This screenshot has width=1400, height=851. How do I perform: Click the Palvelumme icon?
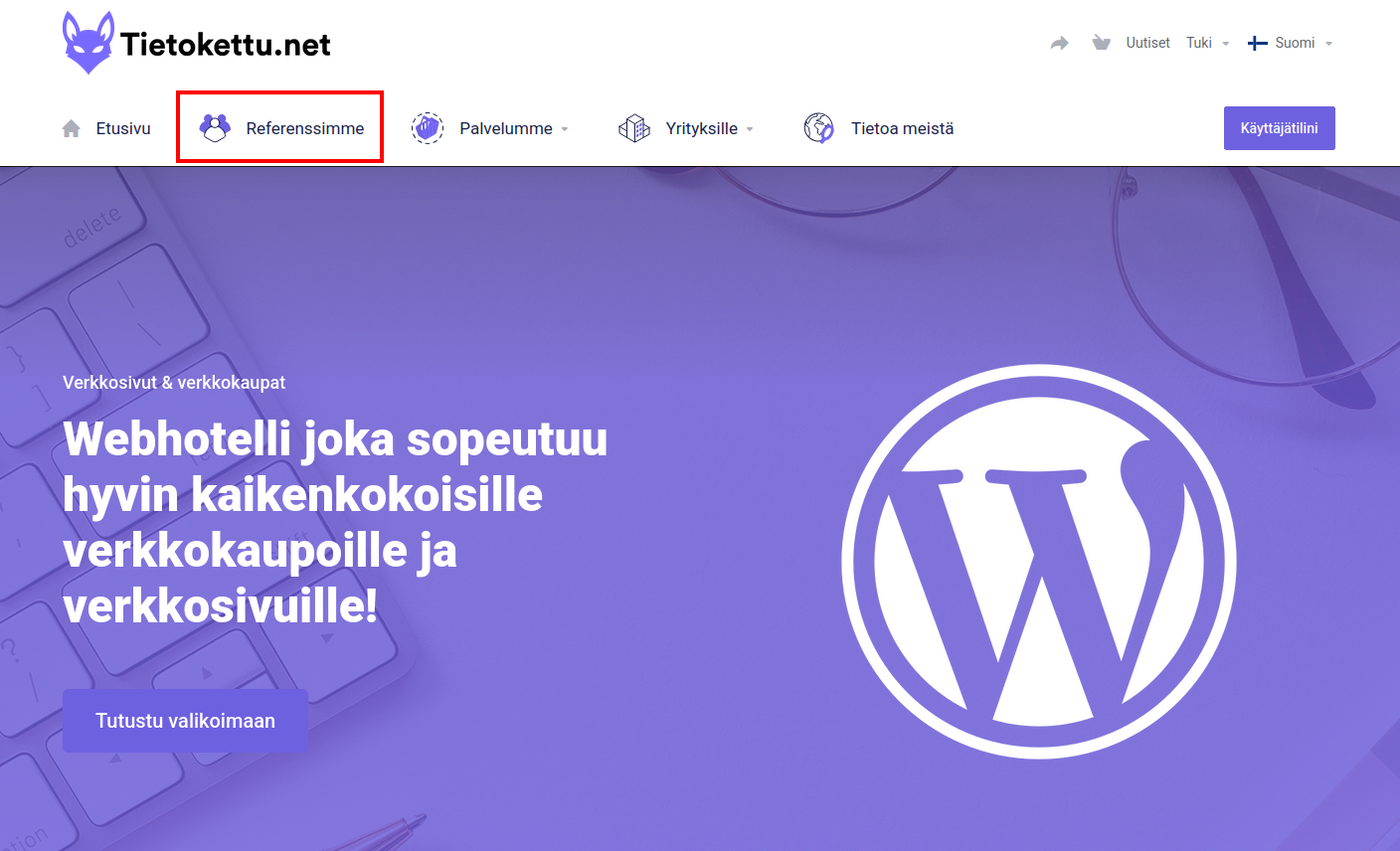pos(428,128)
